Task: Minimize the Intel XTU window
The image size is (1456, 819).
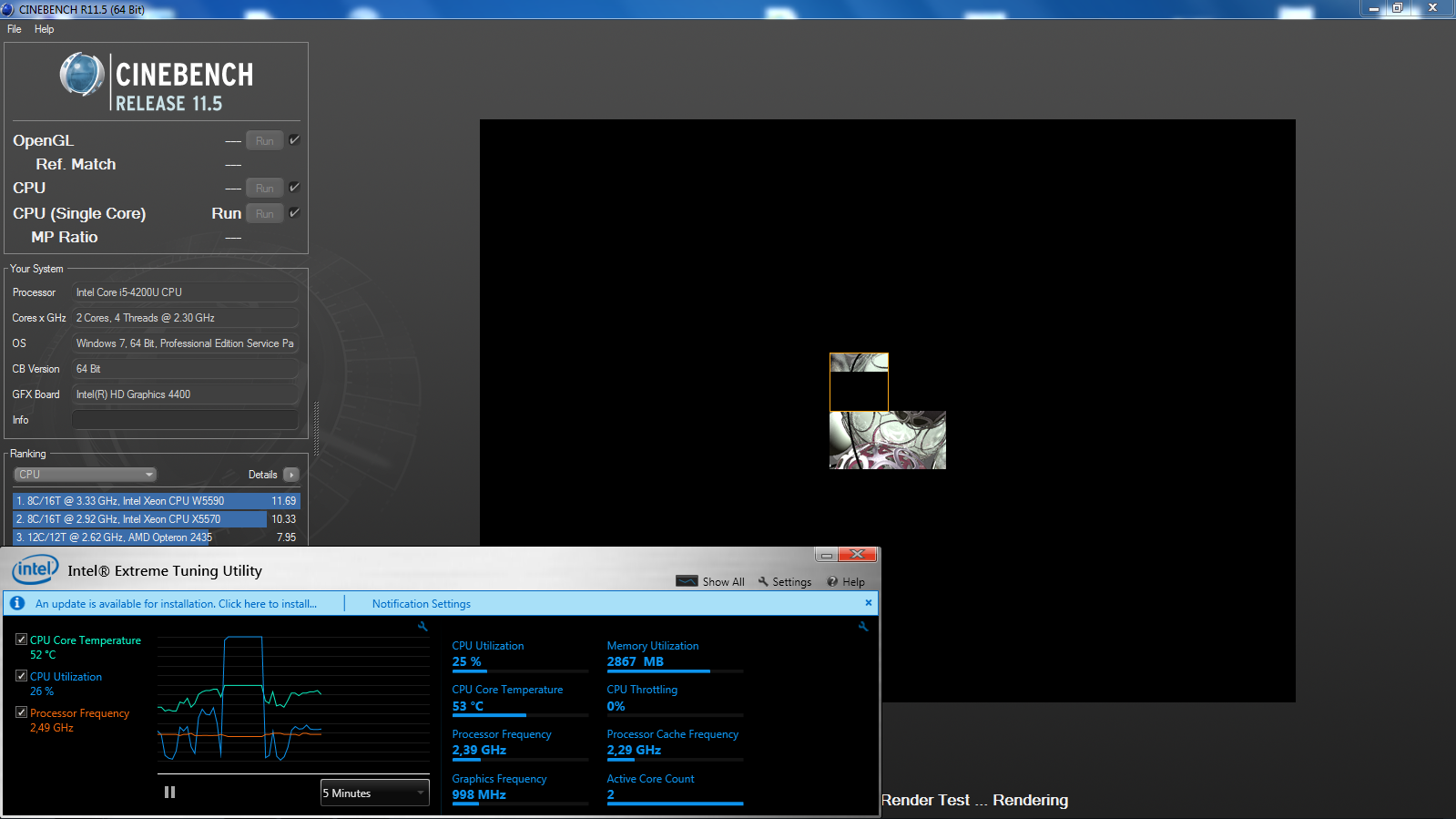Action: tap(826, 555)
